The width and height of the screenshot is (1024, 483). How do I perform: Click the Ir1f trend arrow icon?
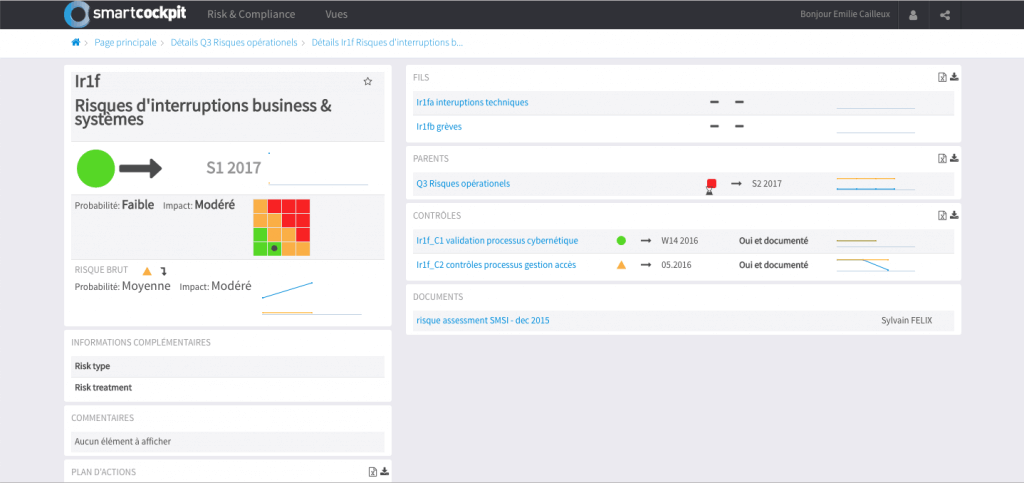click(140, 168)
